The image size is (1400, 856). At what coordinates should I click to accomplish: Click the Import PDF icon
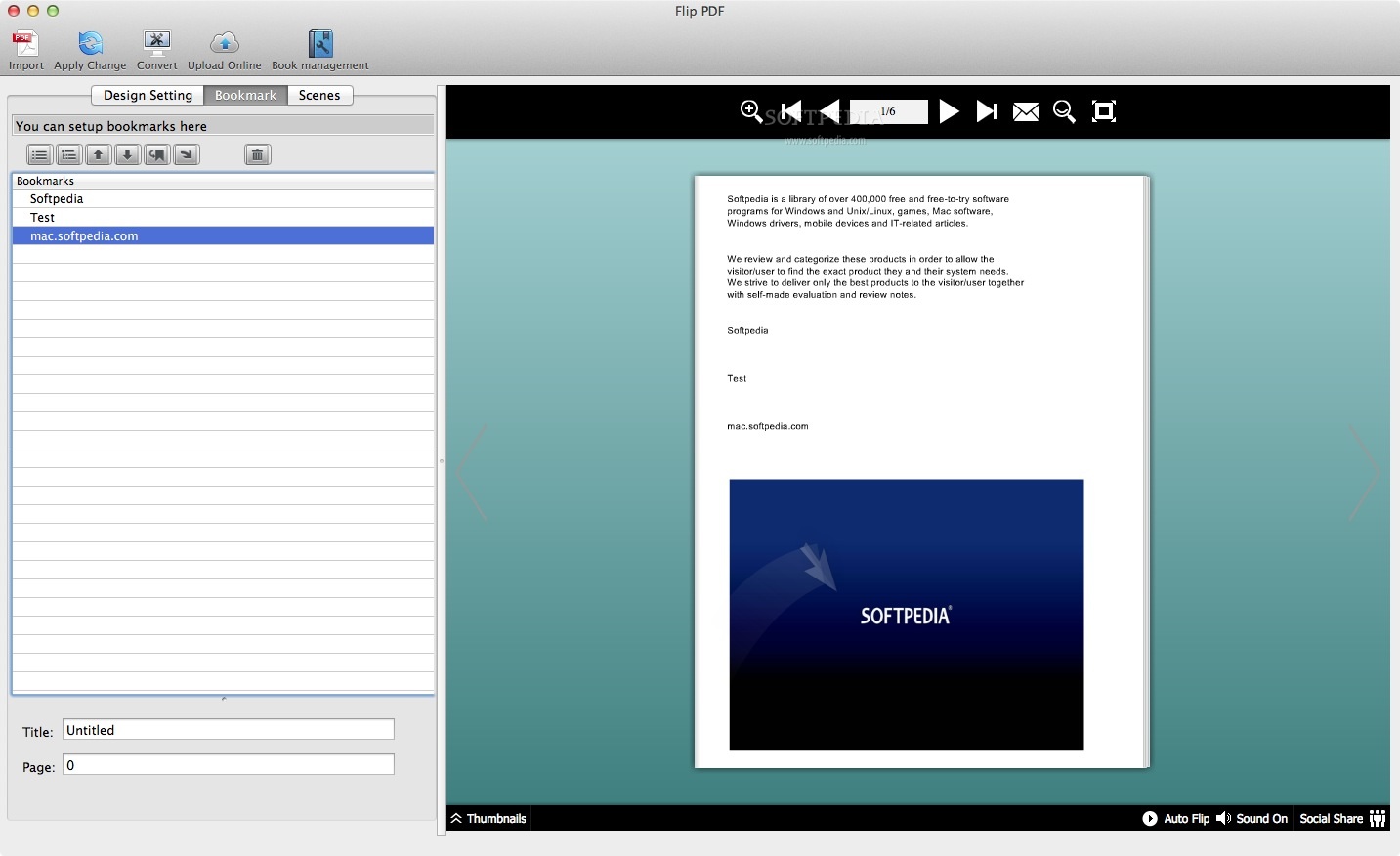(25, 43)
